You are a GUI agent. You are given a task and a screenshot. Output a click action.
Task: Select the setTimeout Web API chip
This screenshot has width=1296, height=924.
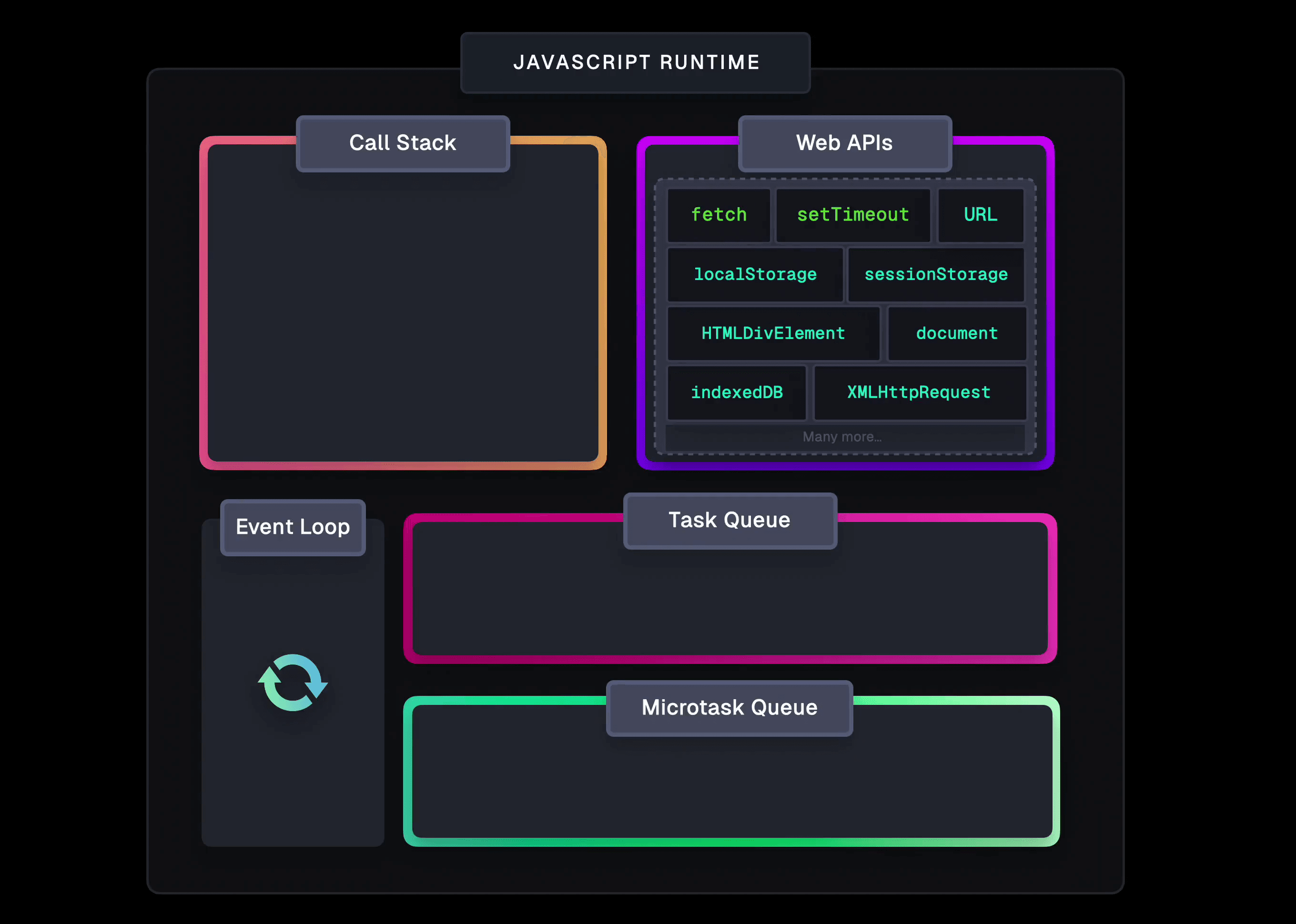pos(852,215)
